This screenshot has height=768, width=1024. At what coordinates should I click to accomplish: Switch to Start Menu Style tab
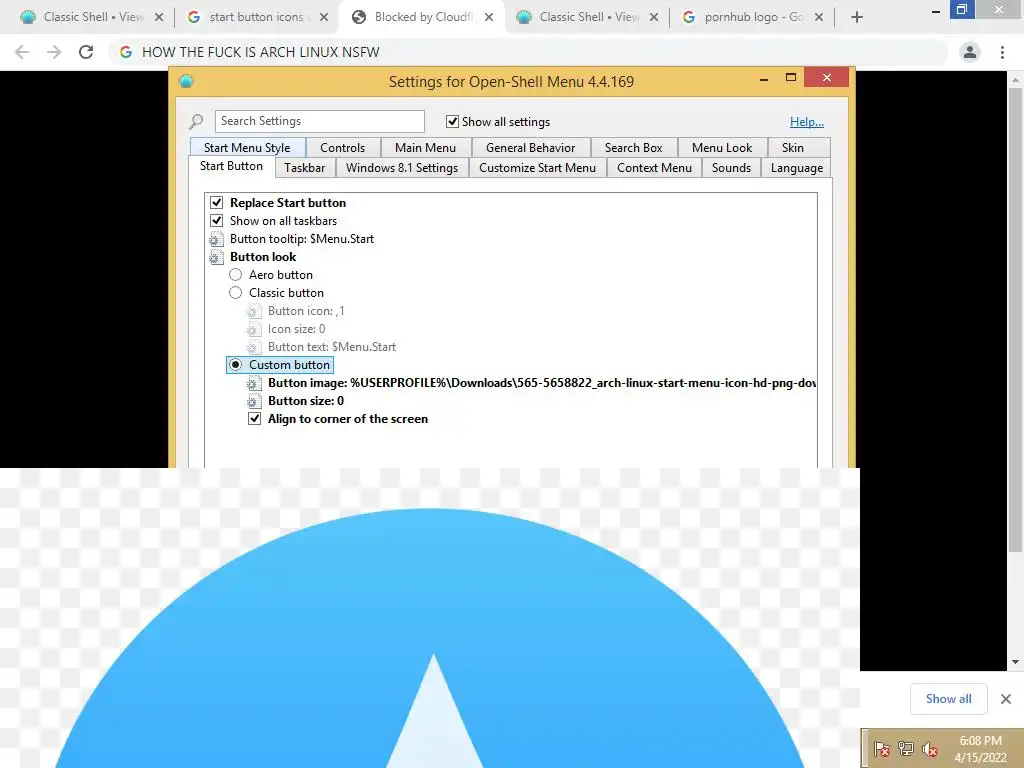(247, 148)
